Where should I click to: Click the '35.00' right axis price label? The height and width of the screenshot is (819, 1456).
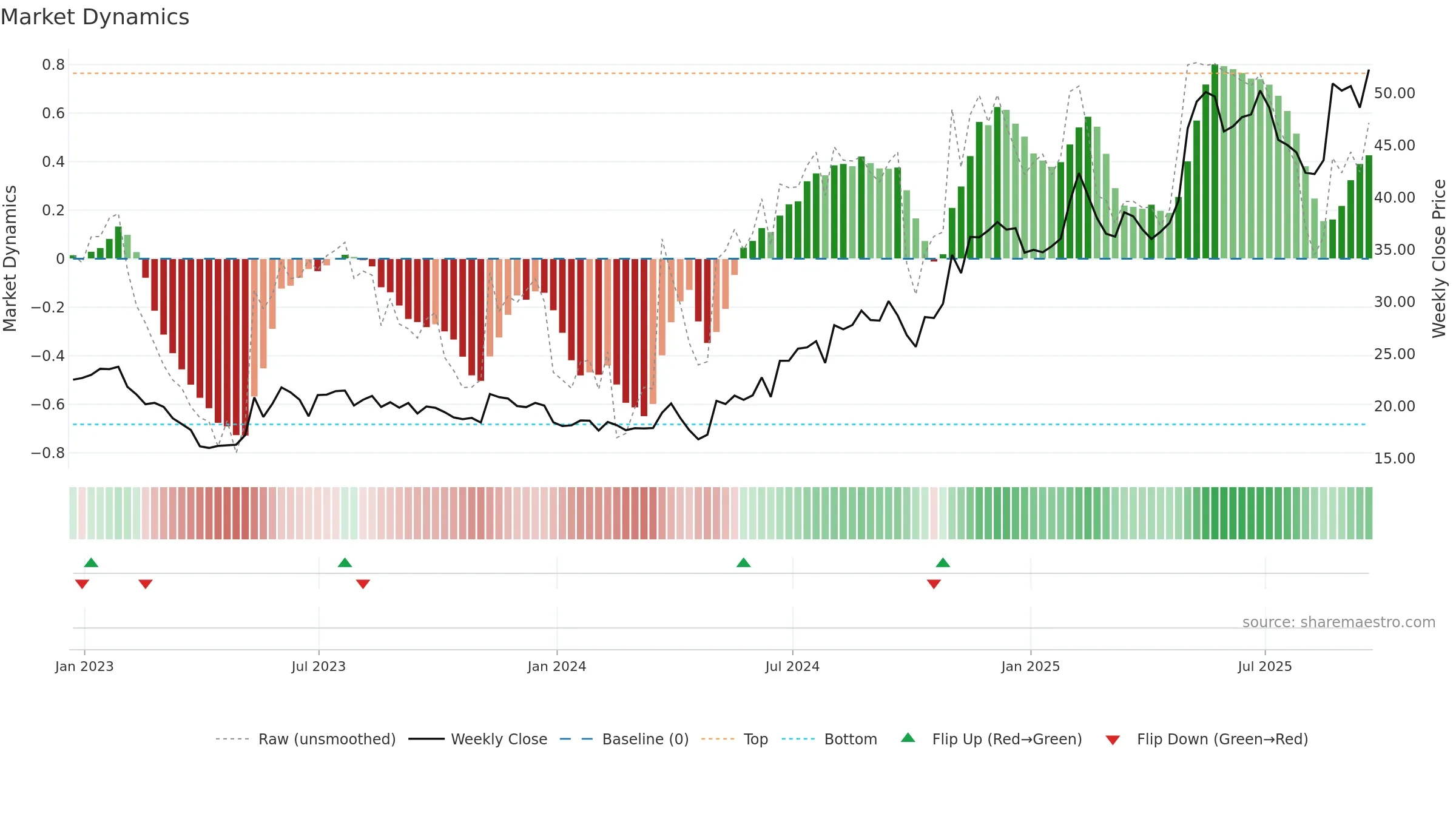[x=1395, y=250]
